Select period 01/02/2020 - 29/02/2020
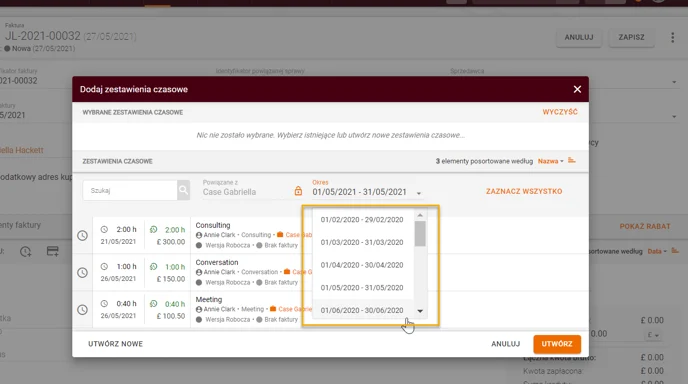The height and width of the screenshot is (384, 688). tap(362, 219)
